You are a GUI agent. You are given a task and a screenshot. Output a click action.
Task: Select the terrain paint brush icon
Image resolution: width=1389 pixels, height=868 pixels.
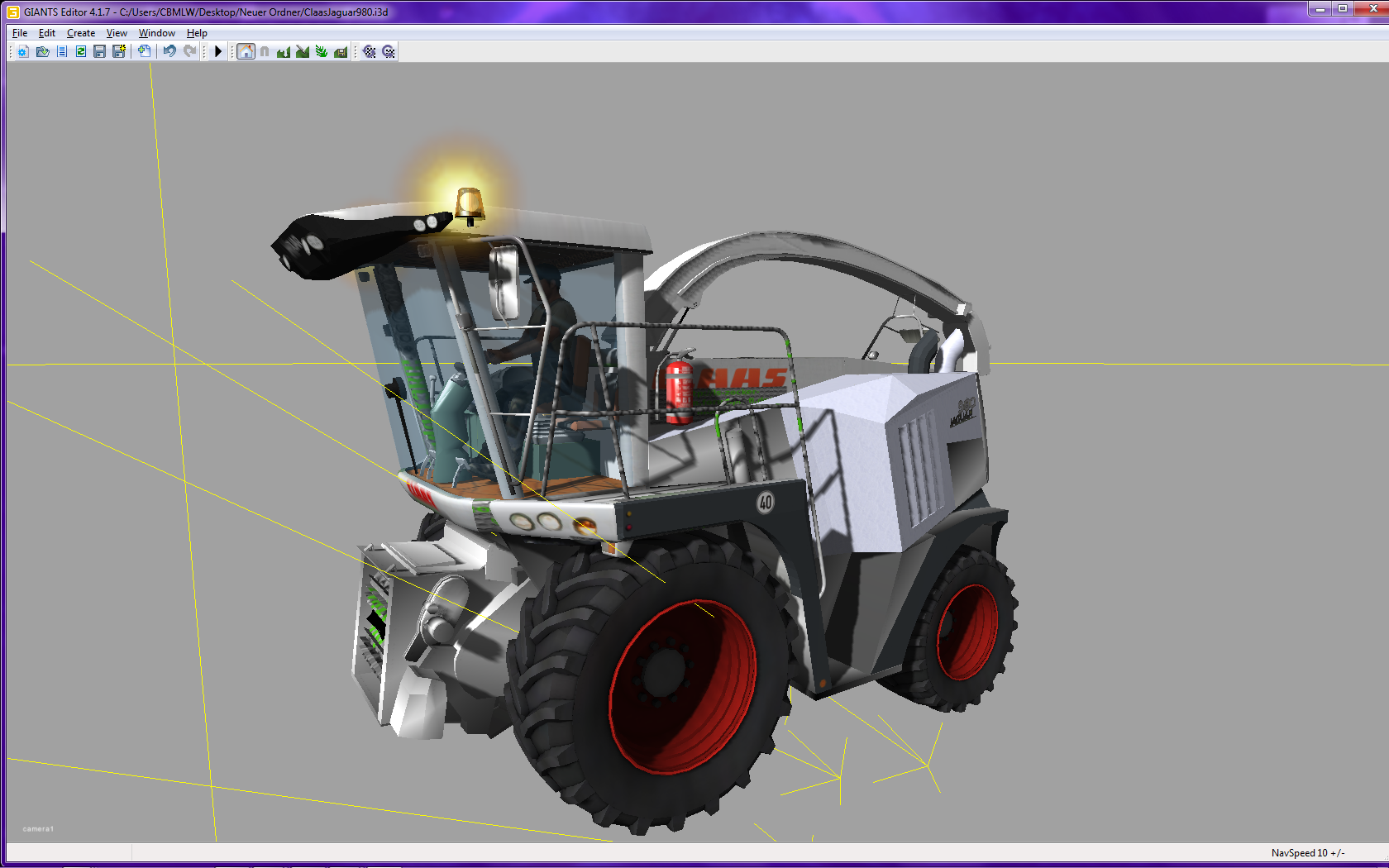tap(303, 51)
